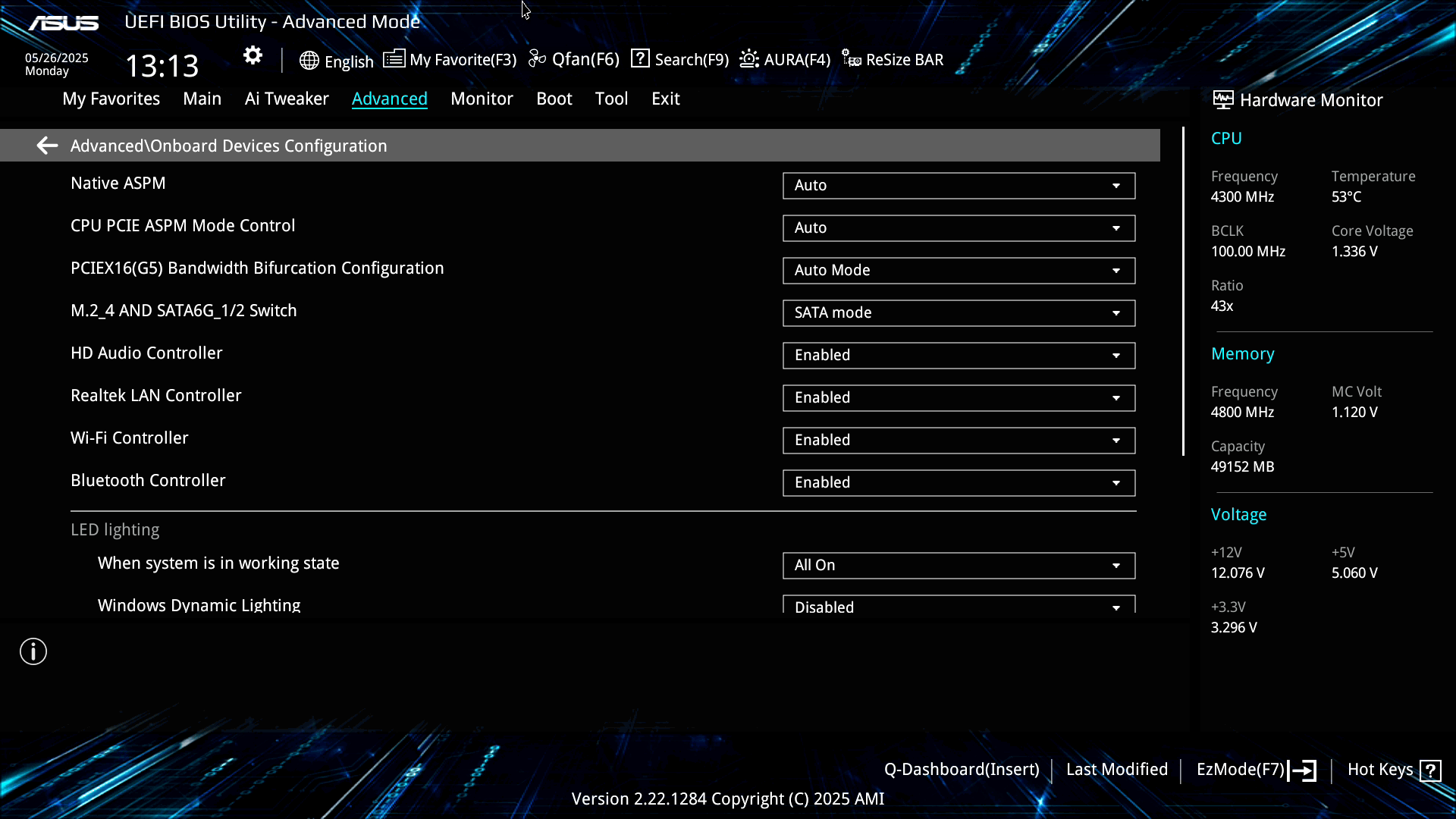Open AURA lighting icon
Screen dimensions: 1456x819
point(749,59)
